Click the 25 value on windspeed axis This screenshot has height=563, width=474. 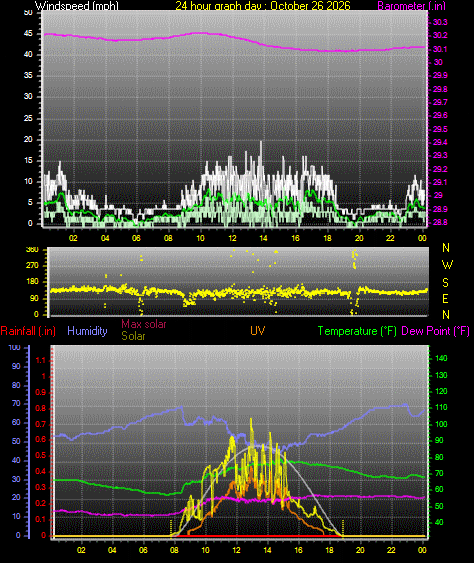click(28, 118)
